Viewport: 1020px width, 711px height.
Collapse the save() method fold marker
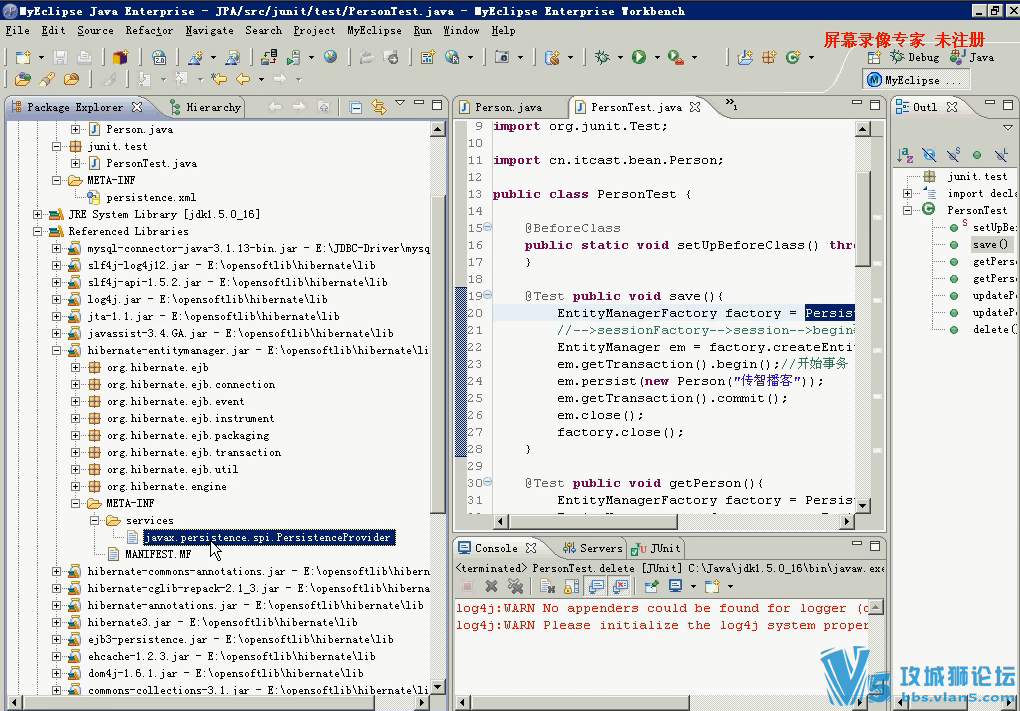[487, 295]
